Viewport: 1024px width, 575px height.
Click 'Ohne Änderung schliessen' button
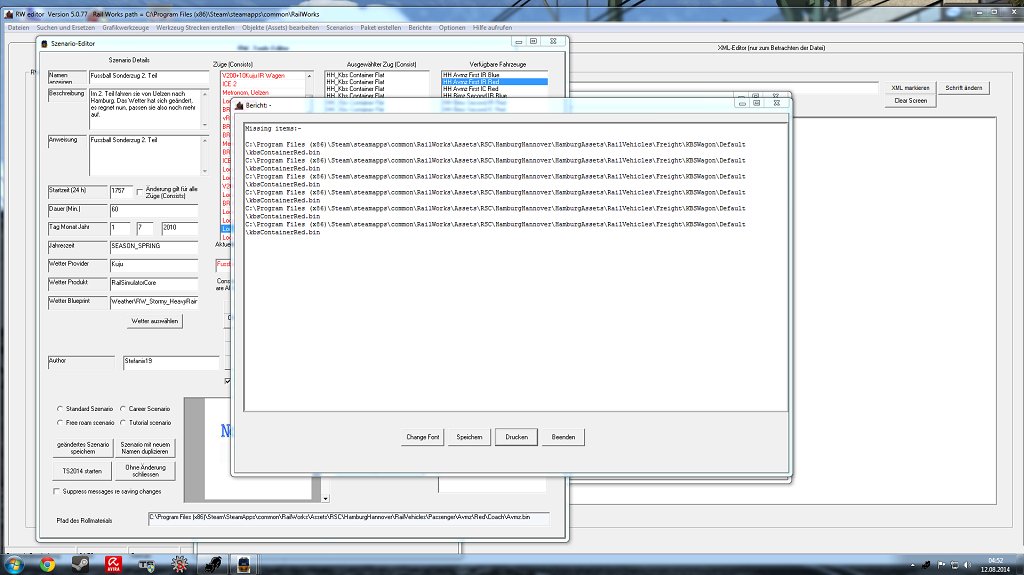145,471
